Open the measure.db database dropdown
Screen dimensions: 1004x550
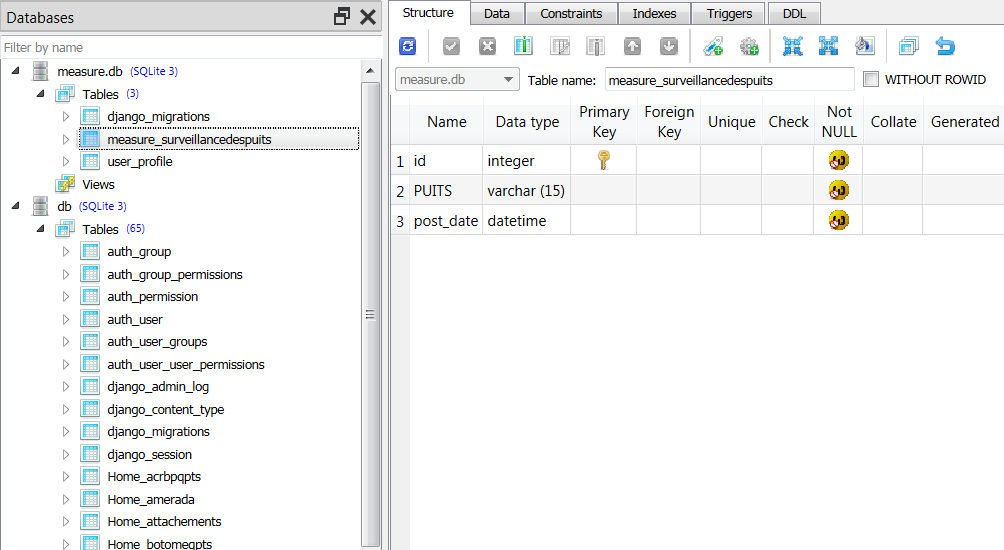click(457, 79)
